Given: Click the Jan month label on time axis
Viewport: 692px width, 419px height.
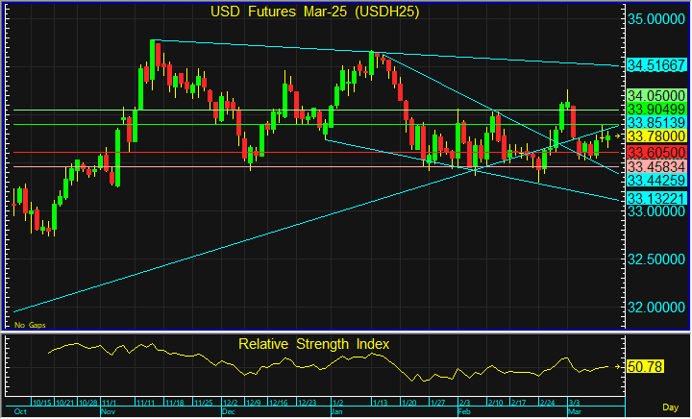Looking at the screenshot, I should pos(336,410).
